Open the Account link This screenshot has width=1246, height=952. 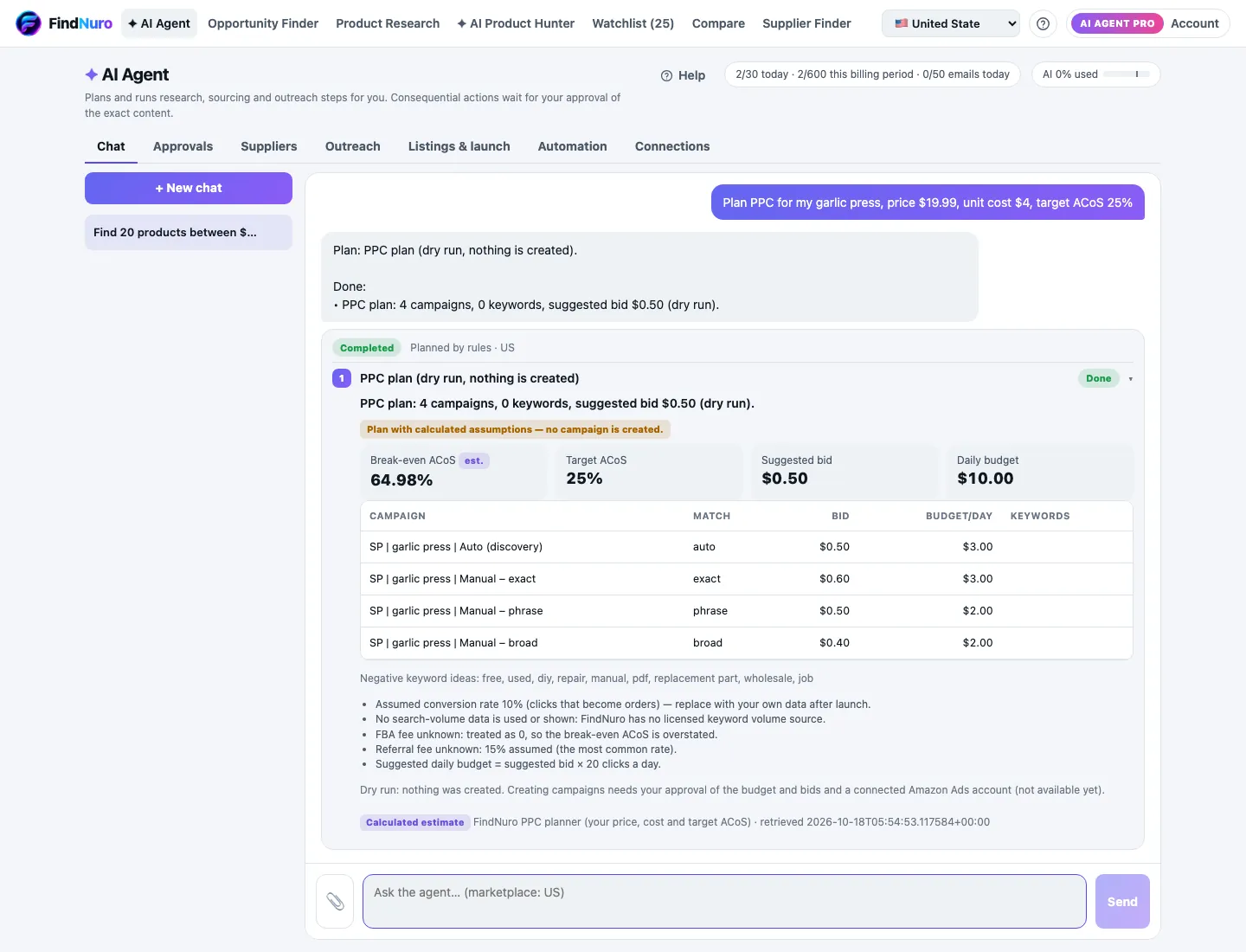[1194, 23]
